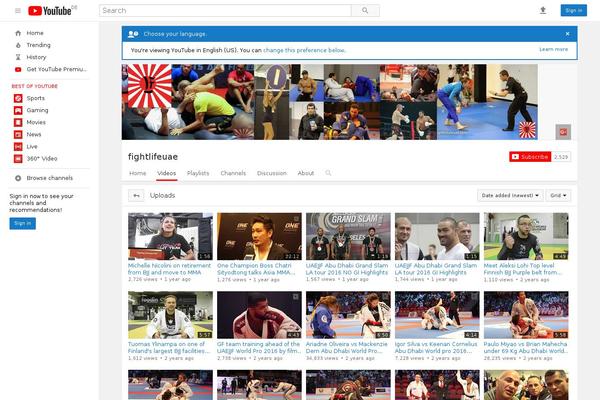
Task: Open the hamburger guide menu
Action: click(18, 11)
